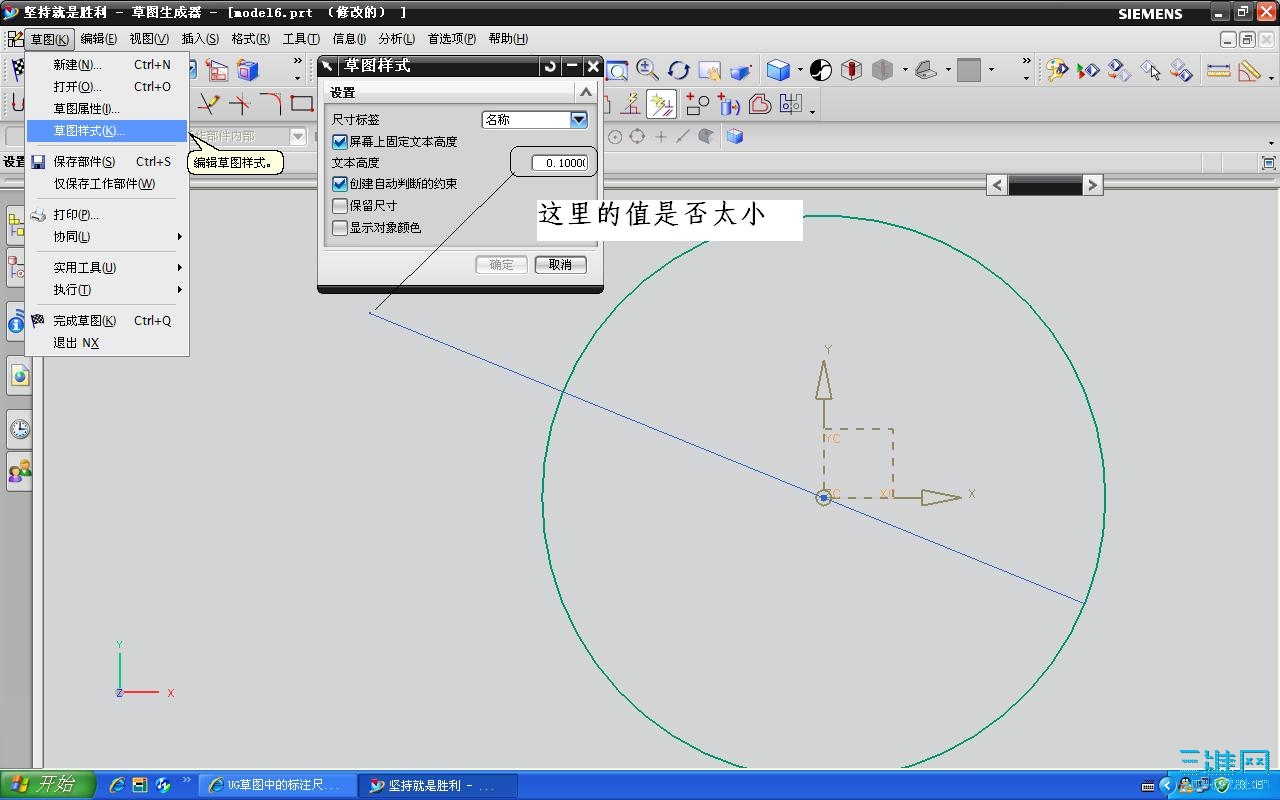Open the Internet Explorer sidebar tab icon

(20, 375)
